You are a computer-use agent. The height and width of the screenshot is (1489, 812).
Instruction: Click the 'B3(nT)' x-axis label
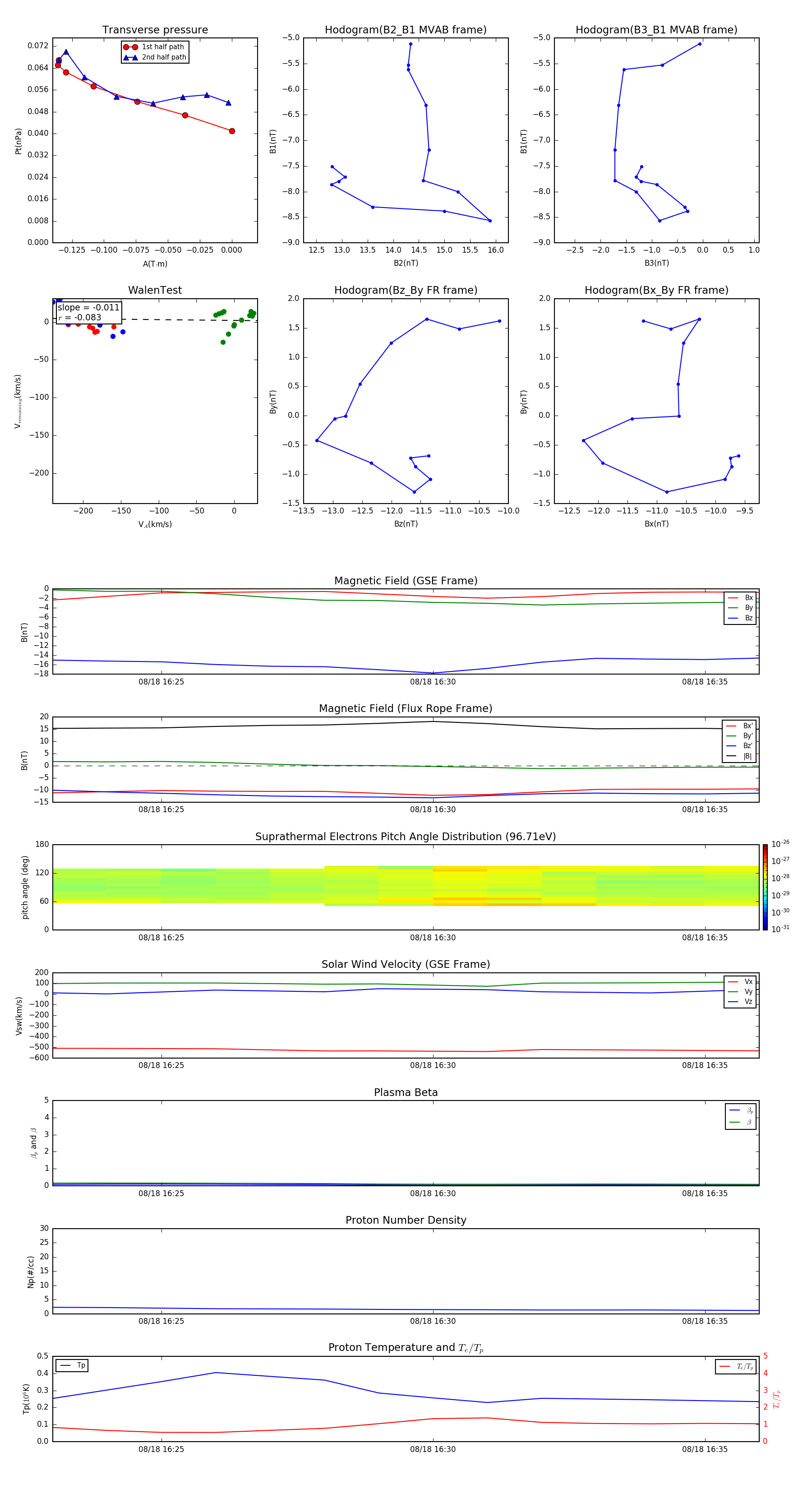pyautogui.click(x=656, y=263)
